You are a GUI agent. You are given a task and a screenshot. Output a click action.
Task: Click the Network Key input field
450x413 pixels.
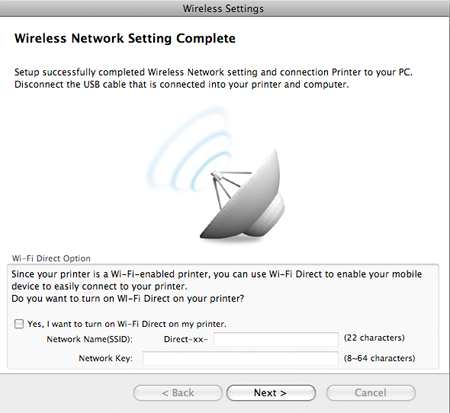pyautogui.click(x=241, y=358)
